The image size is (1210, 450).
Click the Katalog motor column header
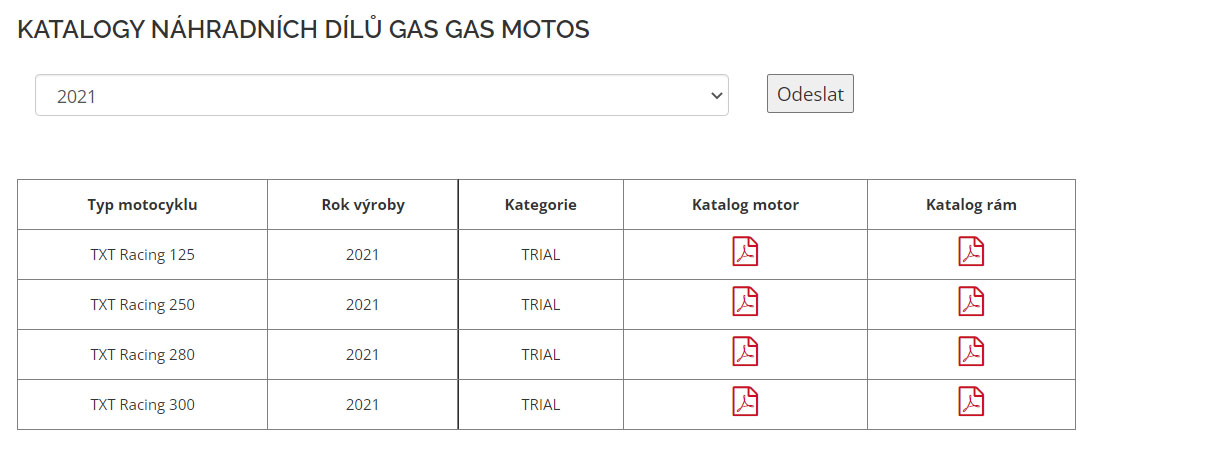[745, 205]
